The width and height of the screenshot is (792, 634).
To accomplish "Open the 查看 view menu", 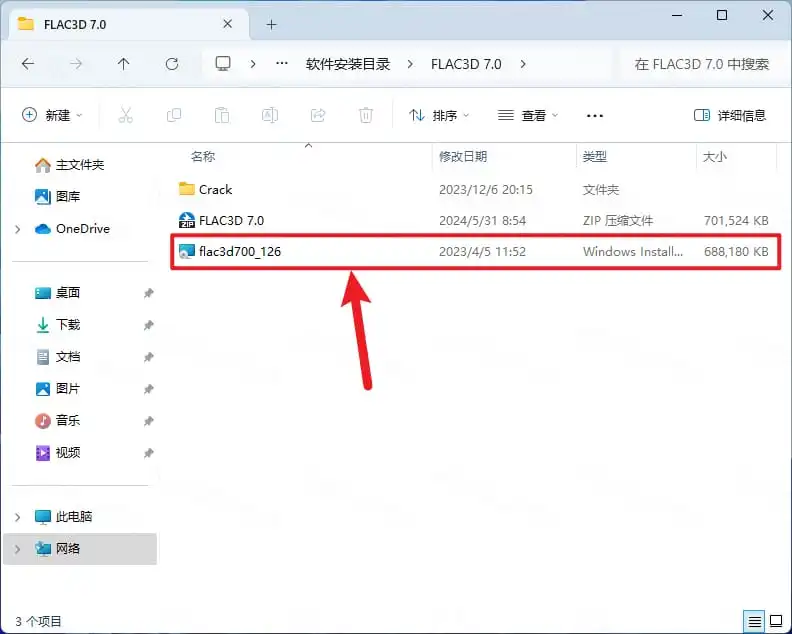I will [x=528, y=115].
